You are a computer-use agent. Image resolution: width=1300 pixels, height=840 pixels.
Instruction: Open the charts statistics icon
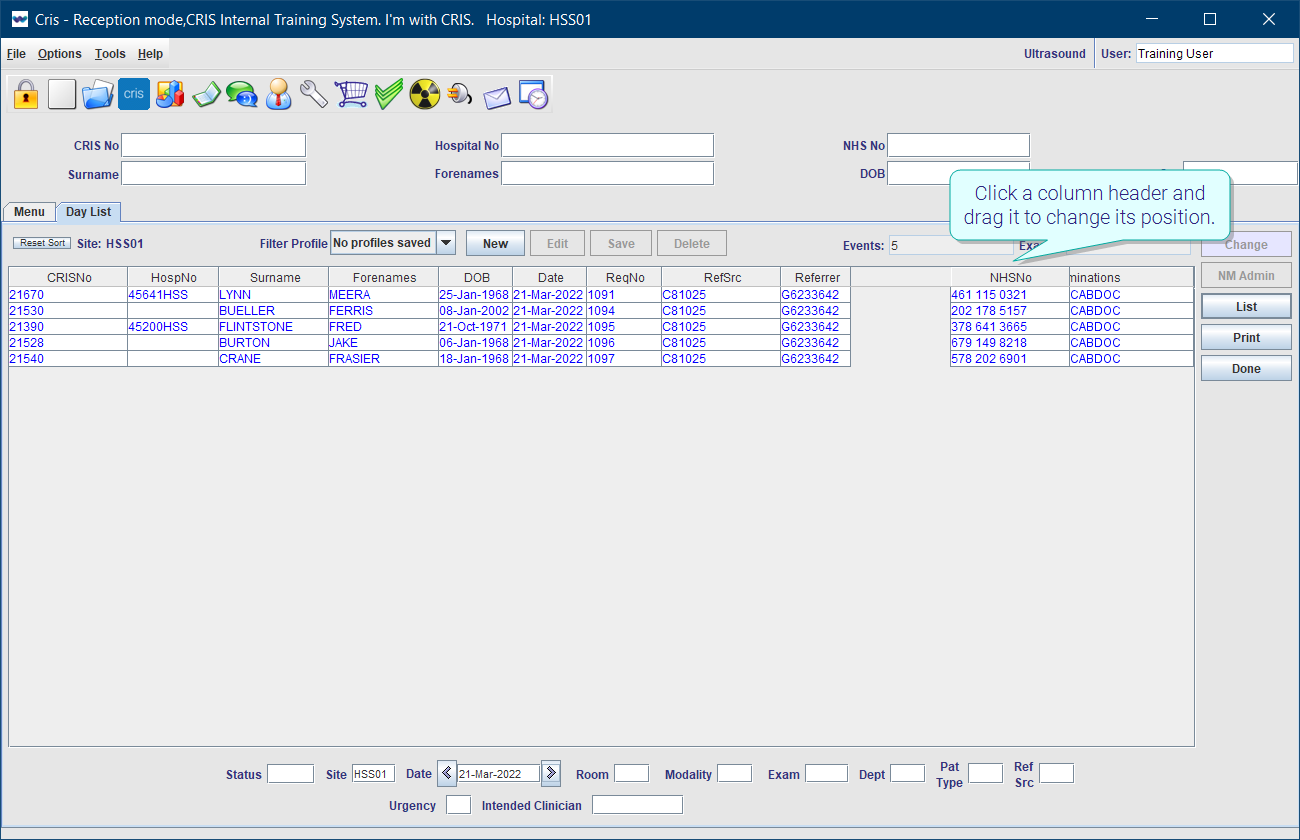170,94
